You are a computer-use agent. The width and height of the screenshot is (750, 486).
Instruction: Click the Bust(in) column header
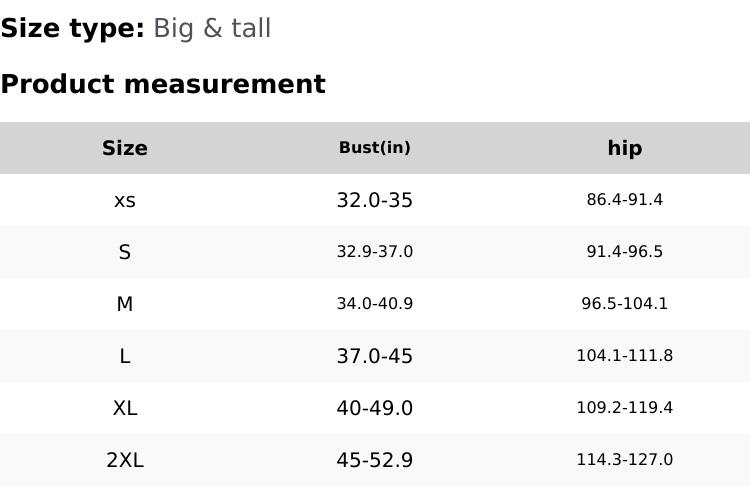pyautogui.click(x=375, y=148)
